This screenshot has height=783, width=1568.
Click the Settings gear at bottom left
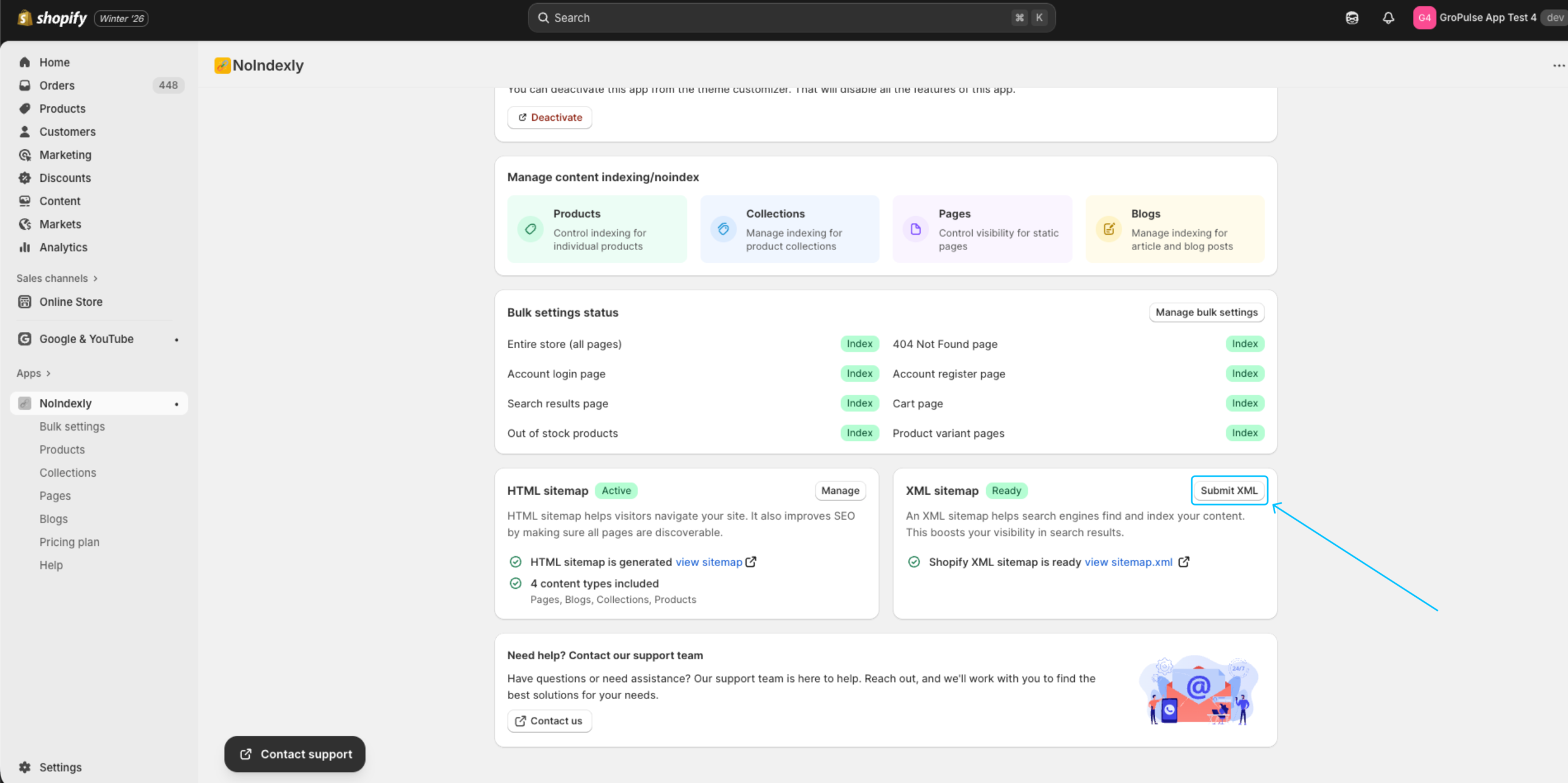pyautogui.click(x=24, y=766)
